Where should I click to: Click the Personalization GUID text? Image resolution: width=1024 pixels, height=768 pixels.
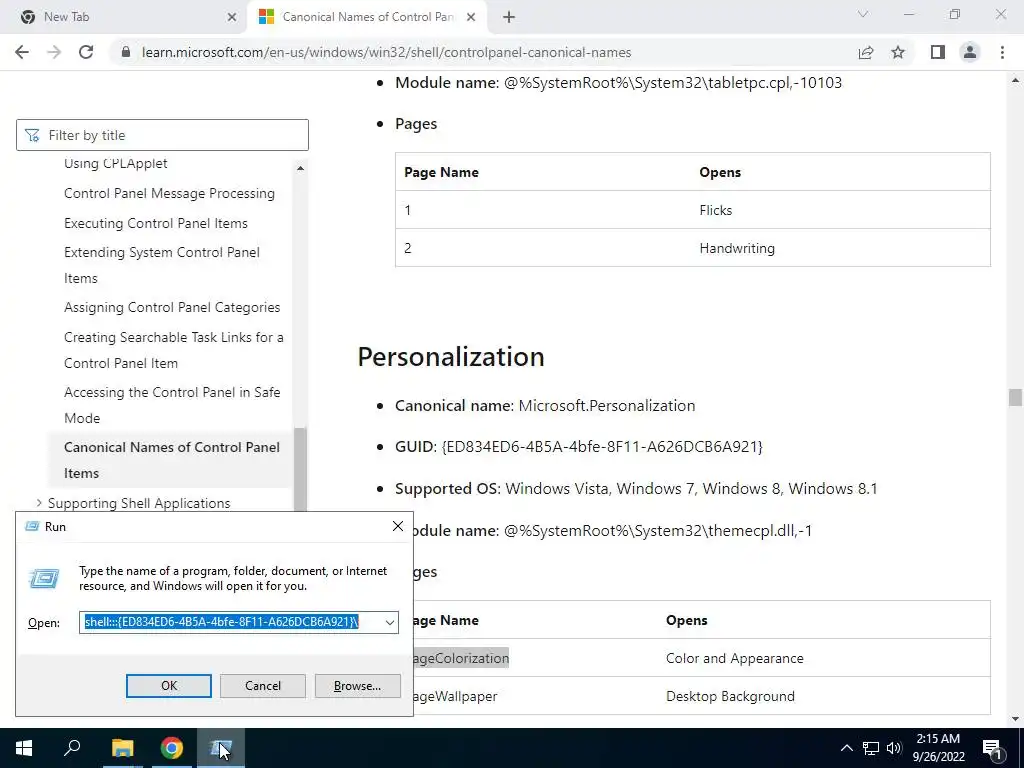[602, 447]
